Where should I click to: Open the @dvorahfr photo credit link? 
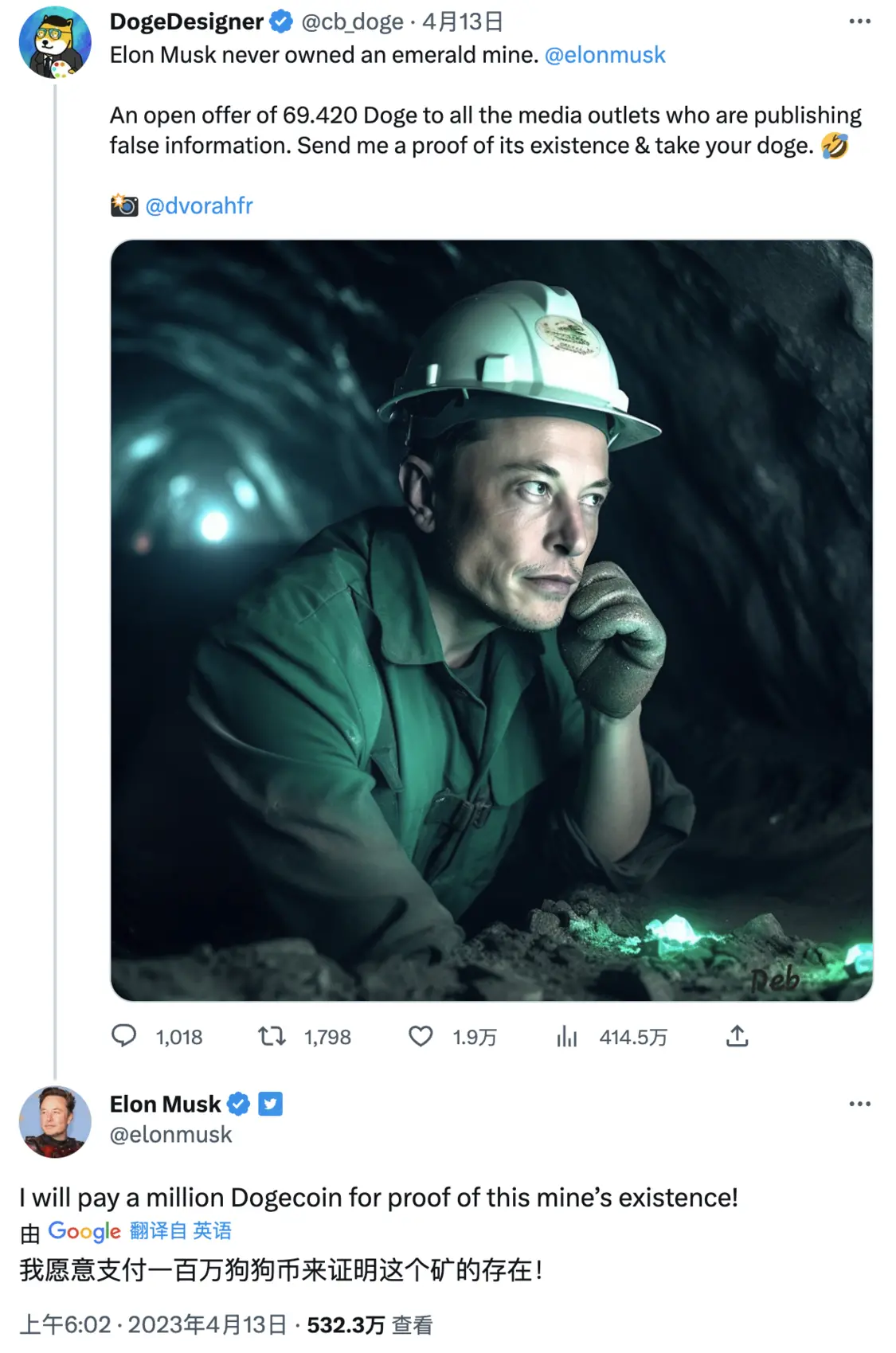198,206
